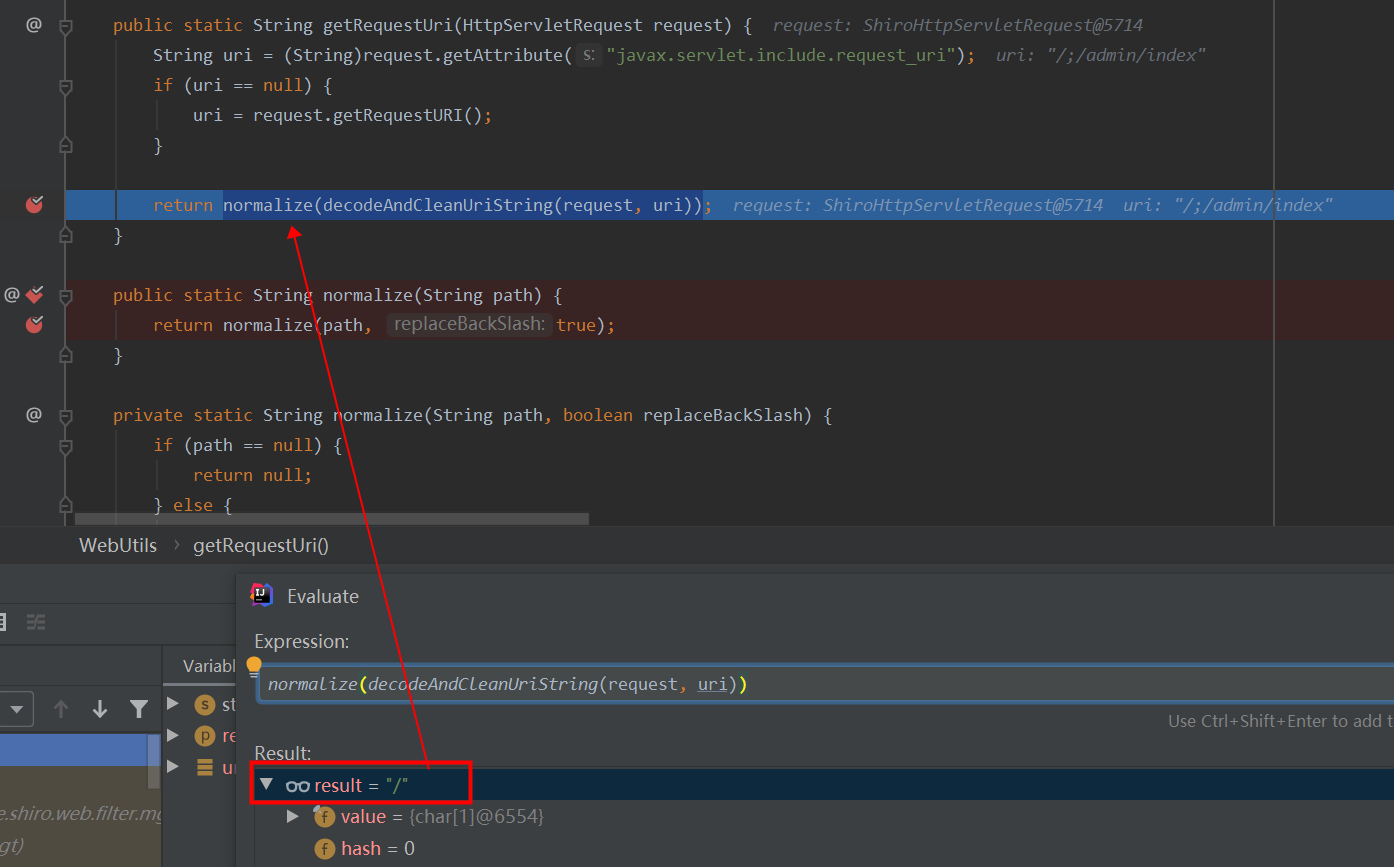Select the highlighted blue stack frame row
This screenshot has width=1394, height=867.
(x=74, y=750)
